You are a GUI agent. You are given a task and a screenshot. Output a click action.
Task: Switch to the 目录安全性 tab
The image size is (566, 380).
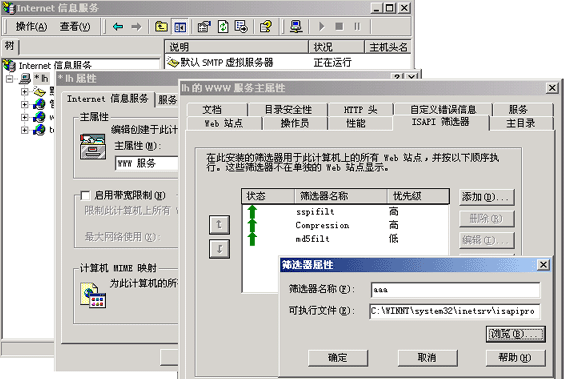coord(288,109)
